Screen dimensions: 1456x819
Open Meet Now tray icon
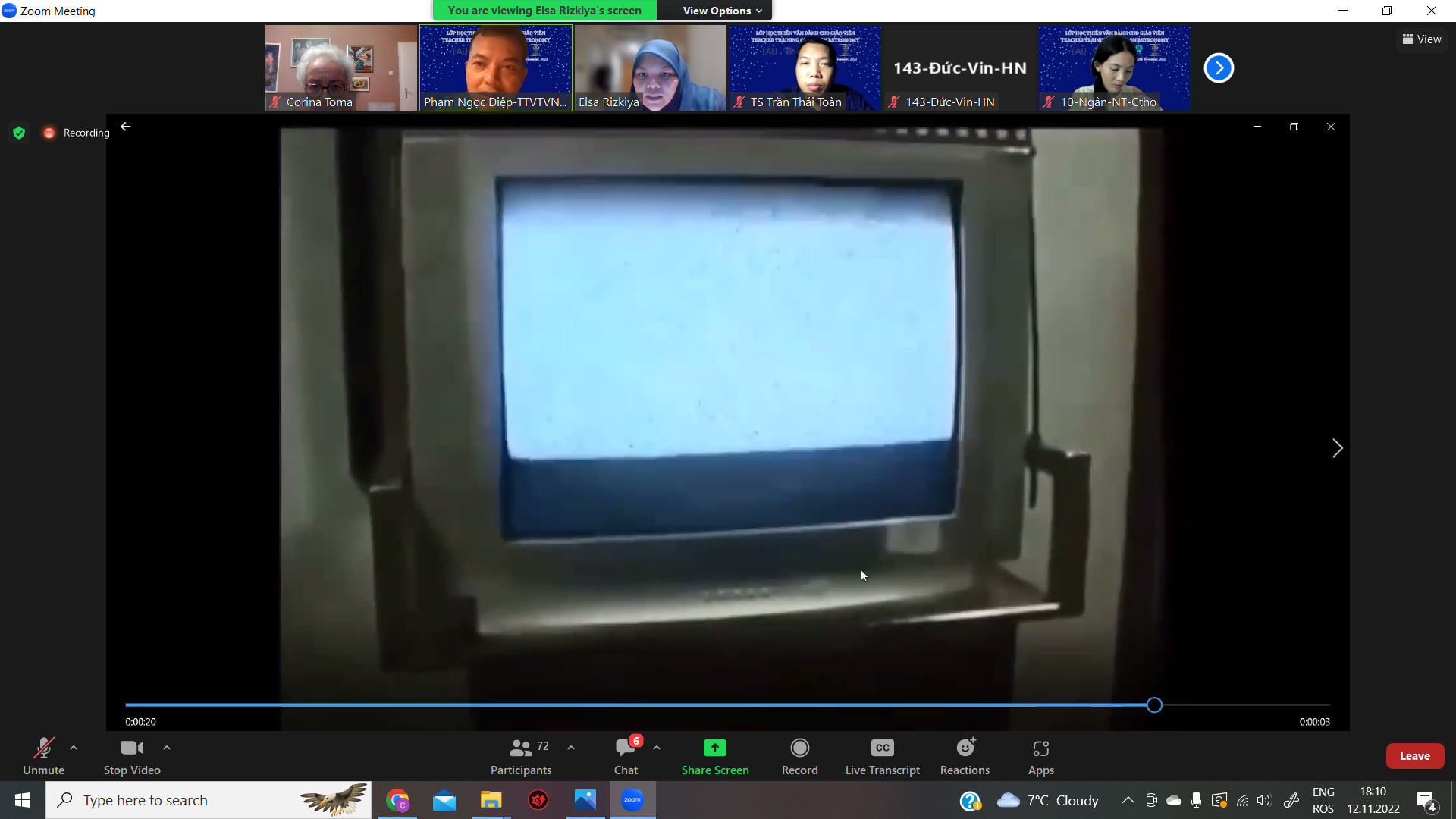pos(1151,800)
